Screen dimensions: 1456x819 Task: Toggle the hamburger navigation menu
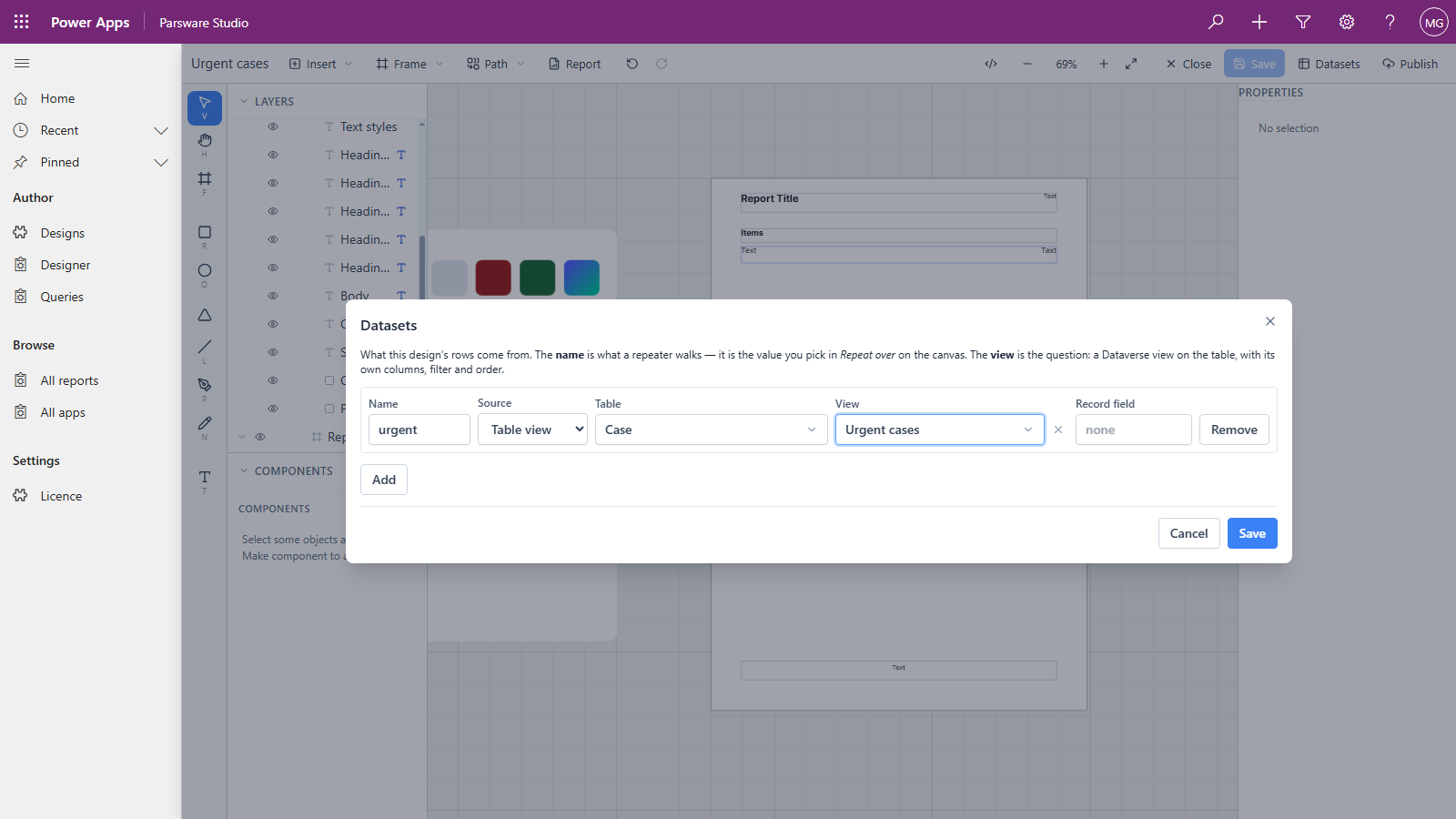point(22,63)
